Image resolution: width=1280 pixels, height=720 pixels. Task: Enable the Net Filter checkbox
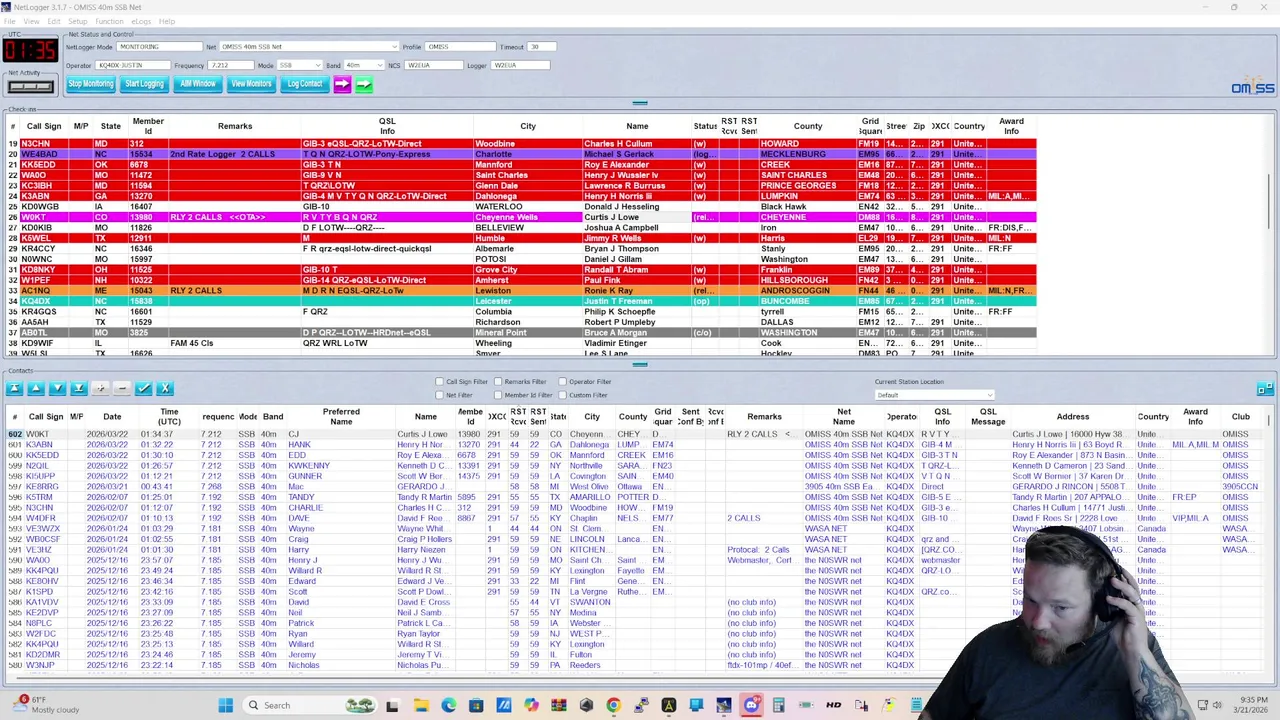click(439, 395)
